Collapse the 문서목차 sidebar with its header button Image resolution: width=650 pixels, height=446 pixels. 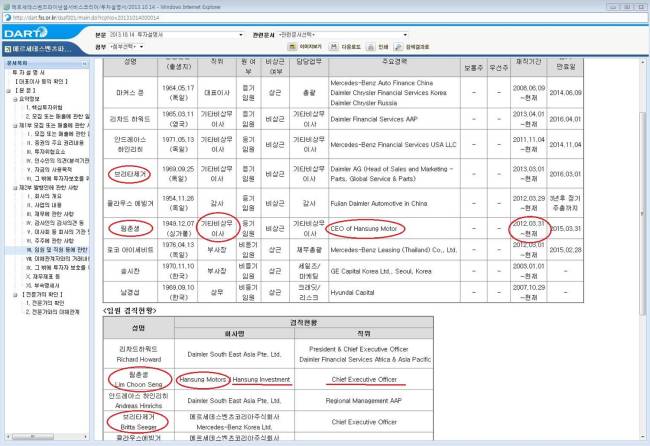(85, 63)
